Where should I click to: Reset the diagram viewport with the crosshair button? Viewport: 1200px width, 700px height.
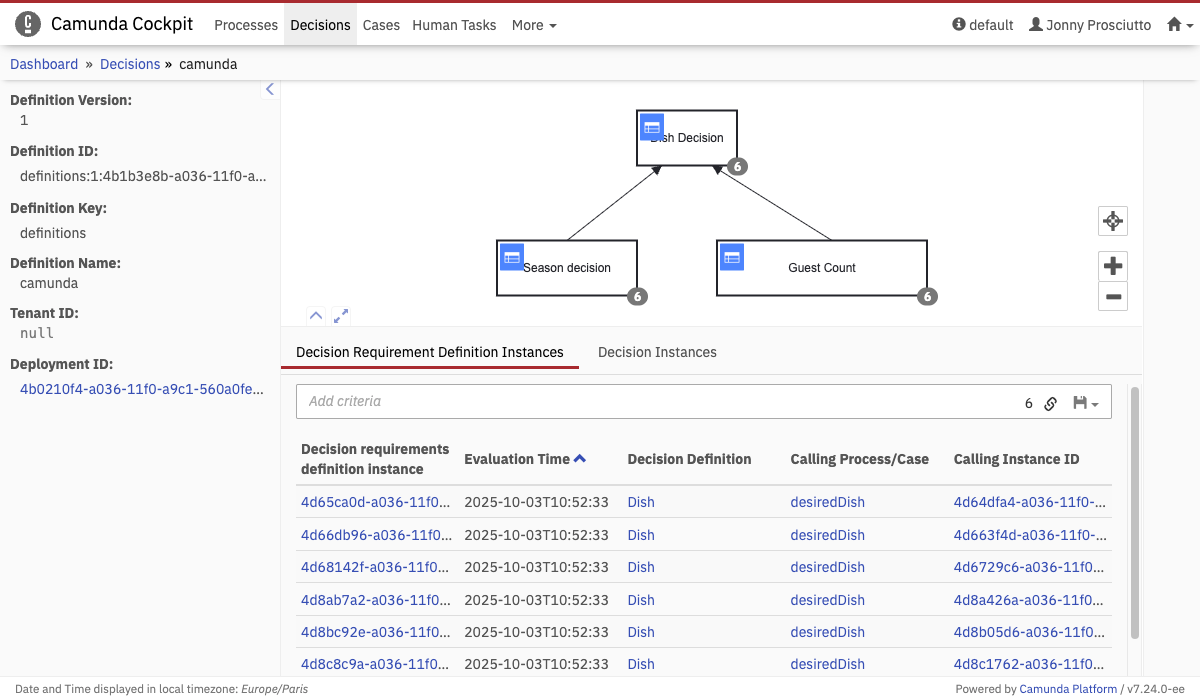click(x=1112, y=221)
